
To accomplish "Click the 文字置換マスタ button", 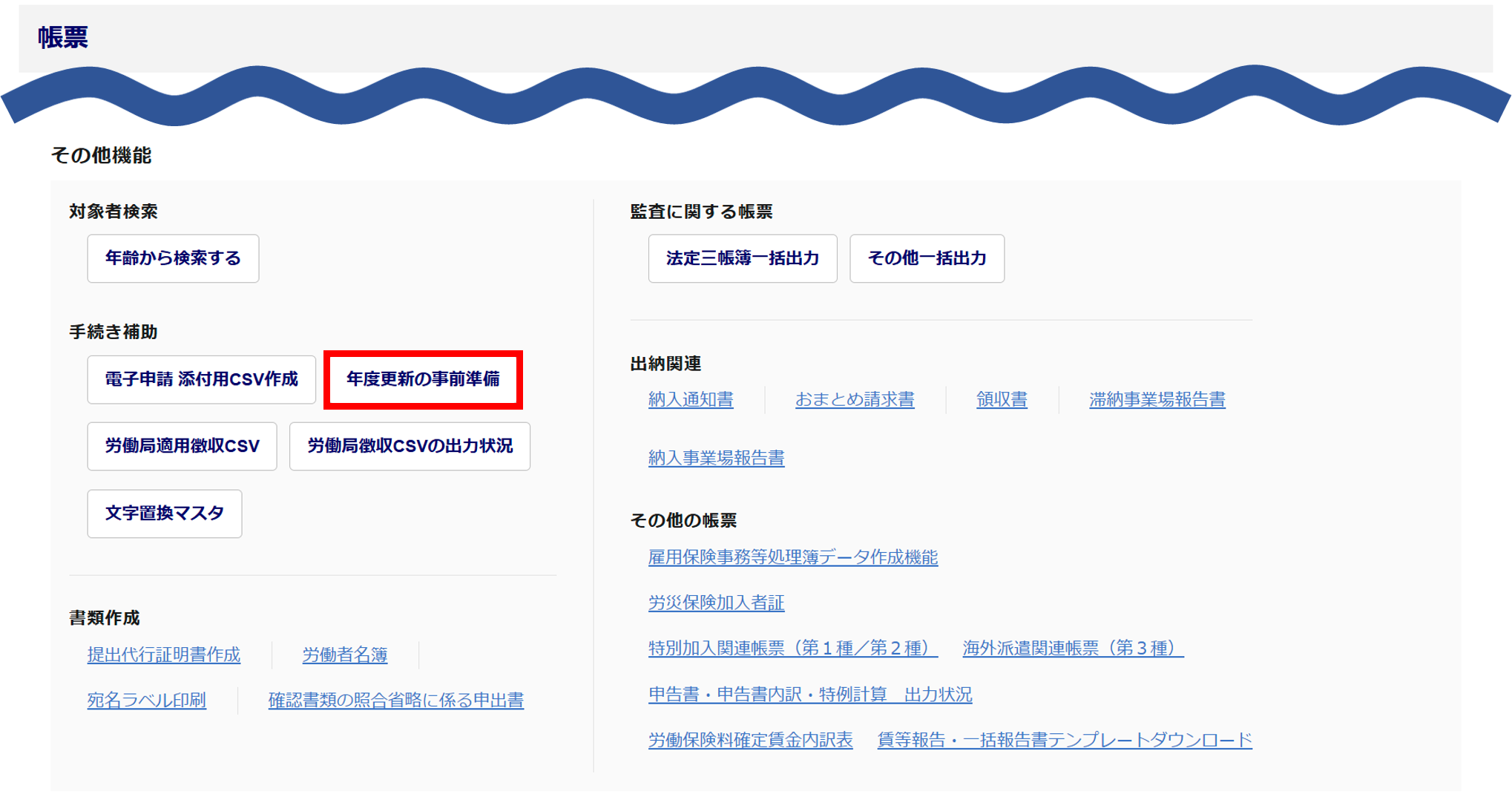I will (165, 514).
